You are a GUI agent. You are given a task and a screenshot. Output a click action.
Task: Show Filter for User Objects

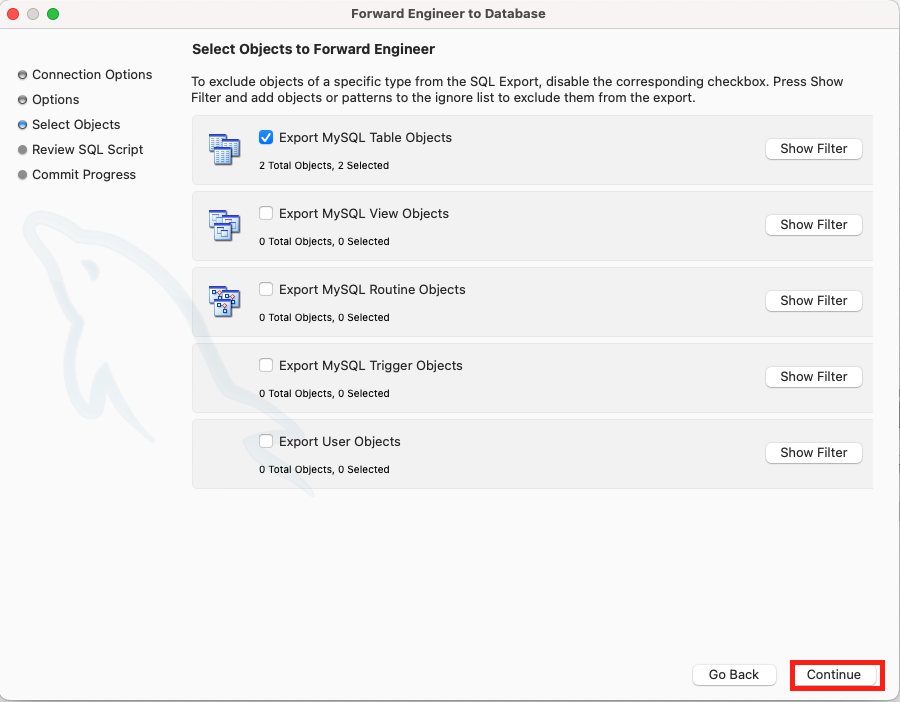point(813,452)
